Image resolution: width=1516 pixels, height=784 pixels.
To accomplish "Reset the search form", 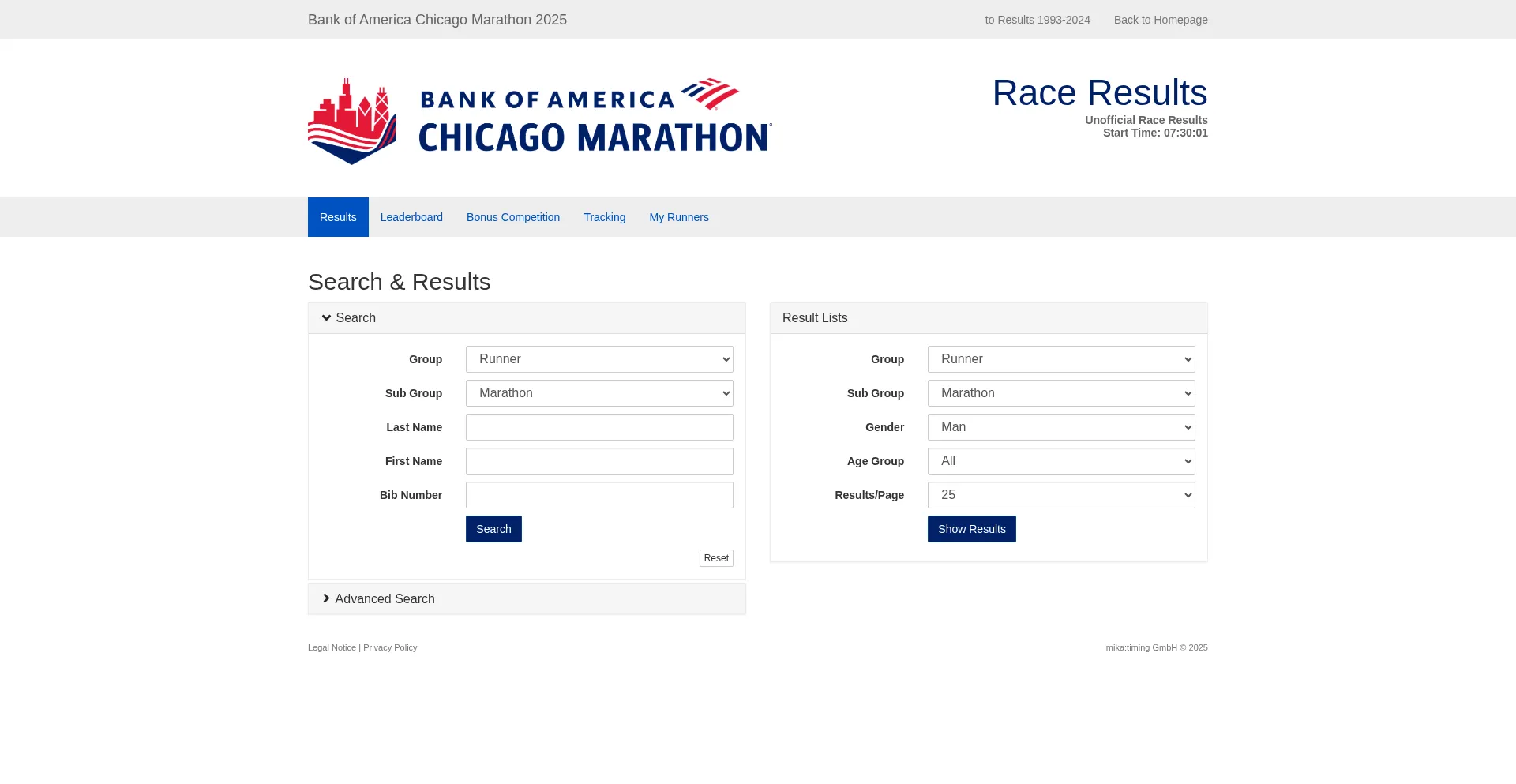I will (716, 558).
